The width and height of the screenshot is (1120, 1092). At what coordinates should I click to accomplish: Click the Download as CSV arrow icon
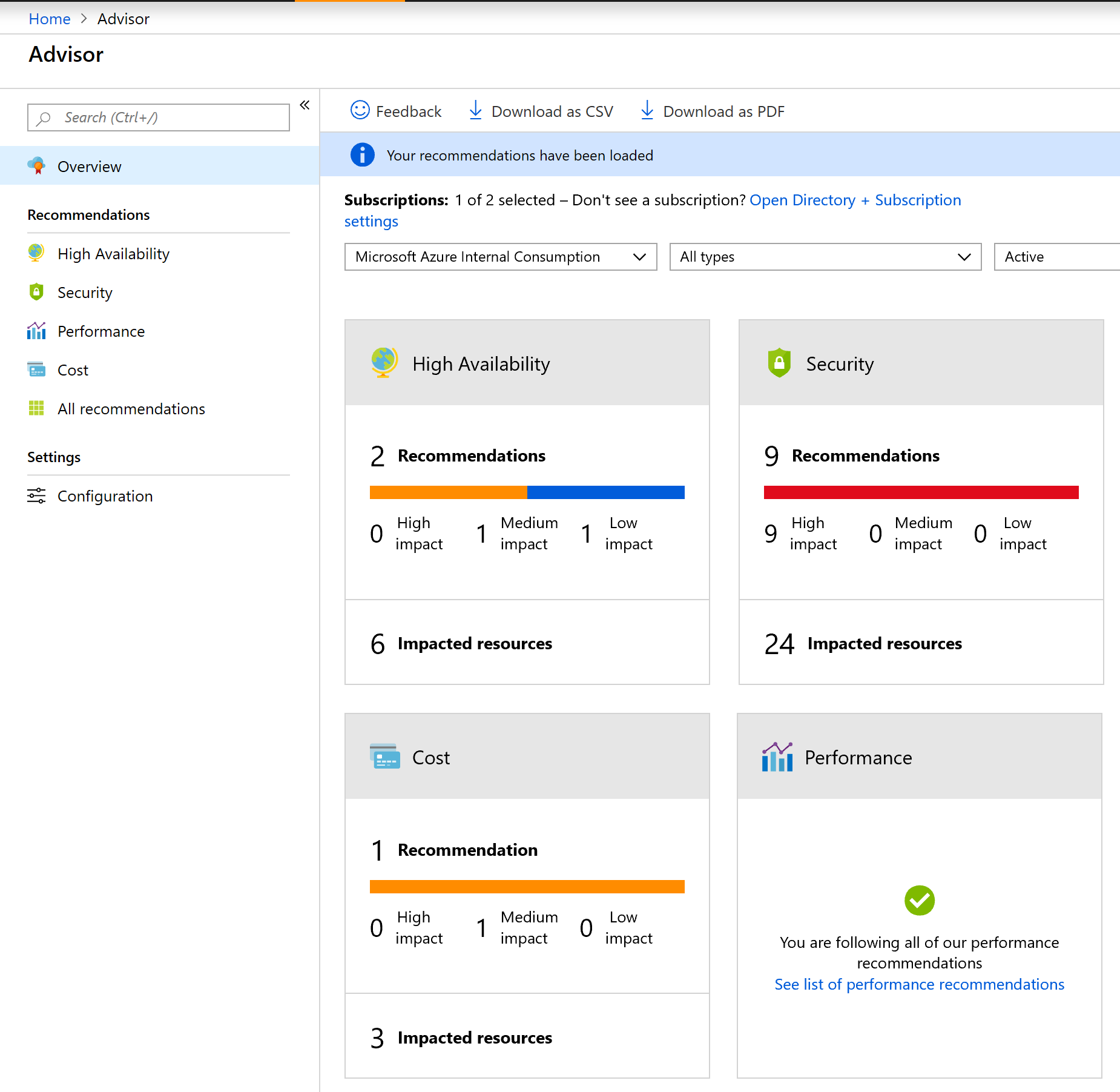click(476, 110)
